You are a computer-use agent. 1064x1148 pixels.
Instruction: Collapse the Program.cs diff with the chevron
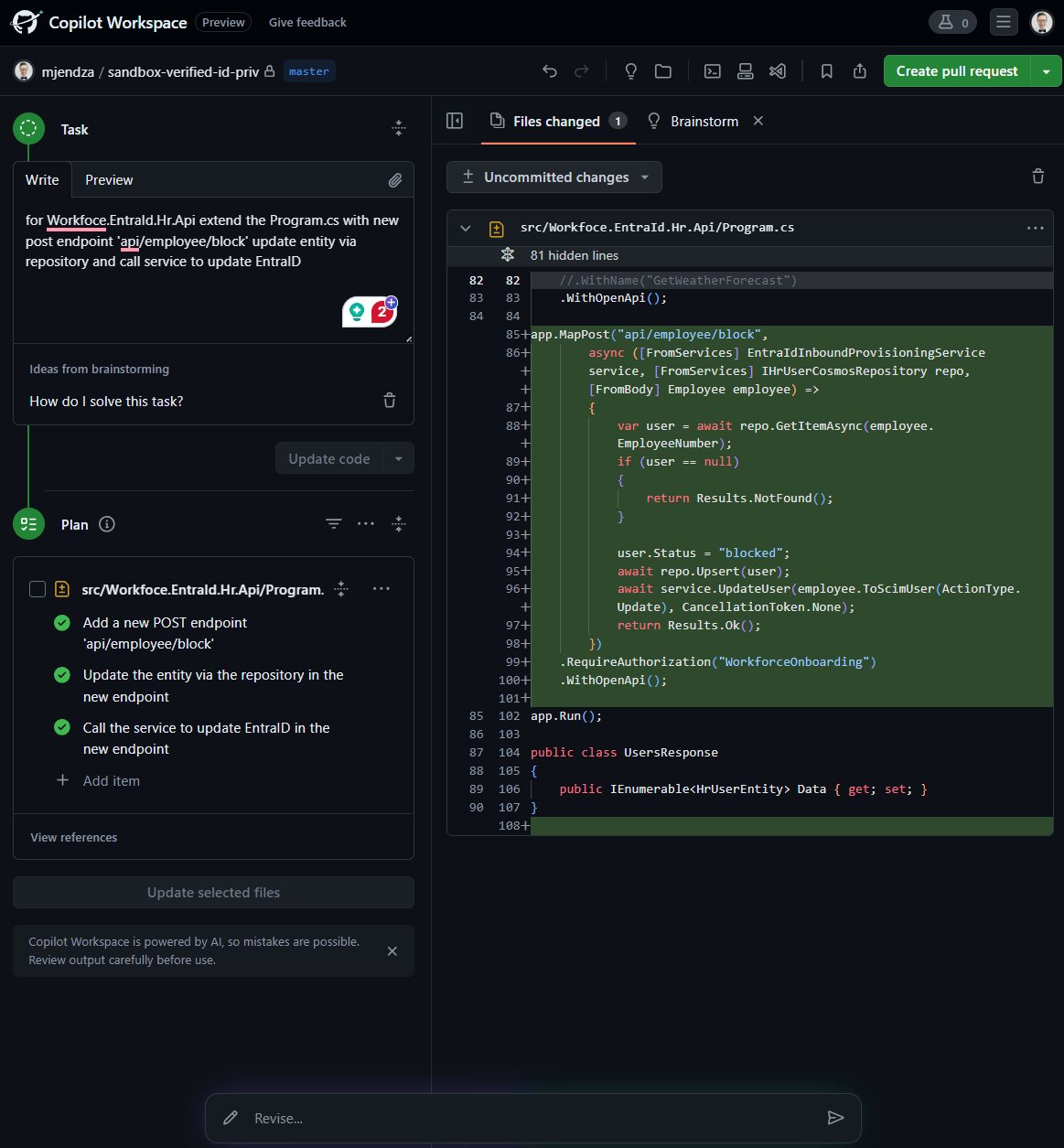point(466,229)
